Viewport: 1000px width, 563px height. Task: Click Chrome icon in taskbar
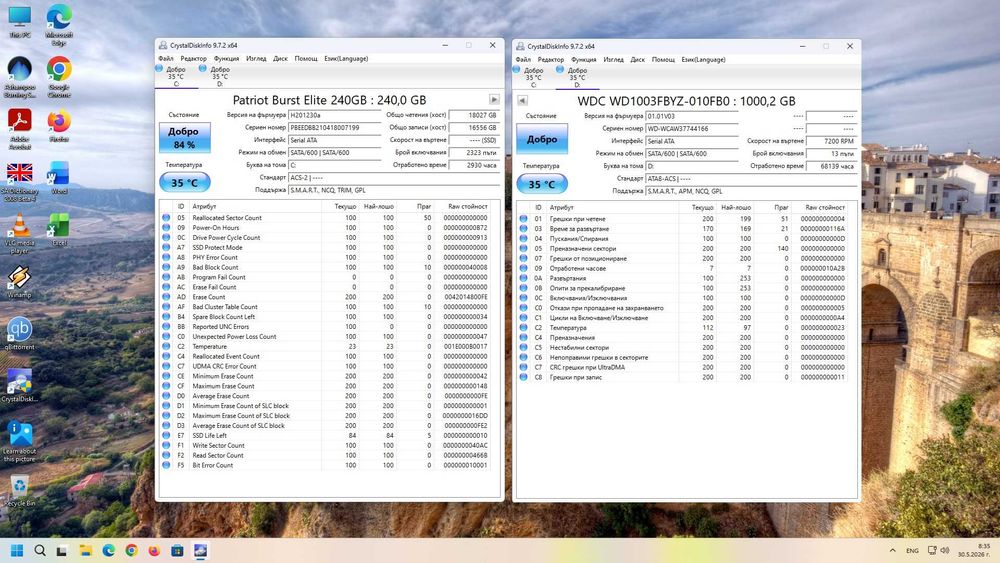point(131,550)
